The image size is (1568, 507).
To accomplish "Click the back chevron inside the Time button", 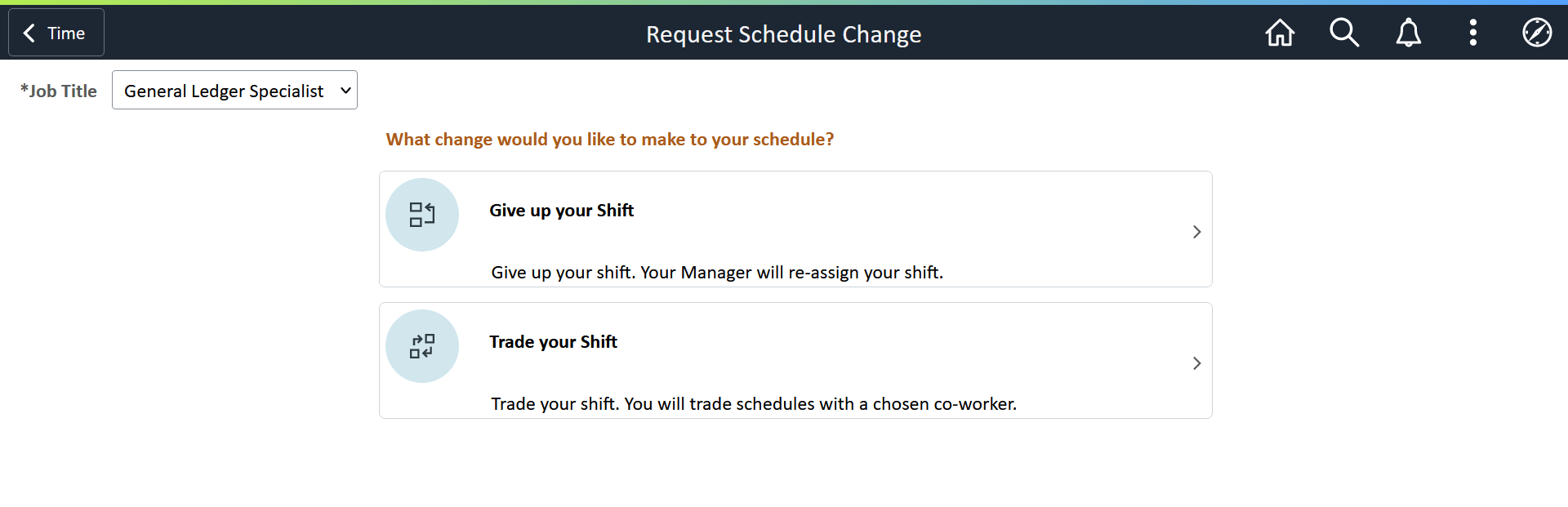I will click(x=29, y=33).
